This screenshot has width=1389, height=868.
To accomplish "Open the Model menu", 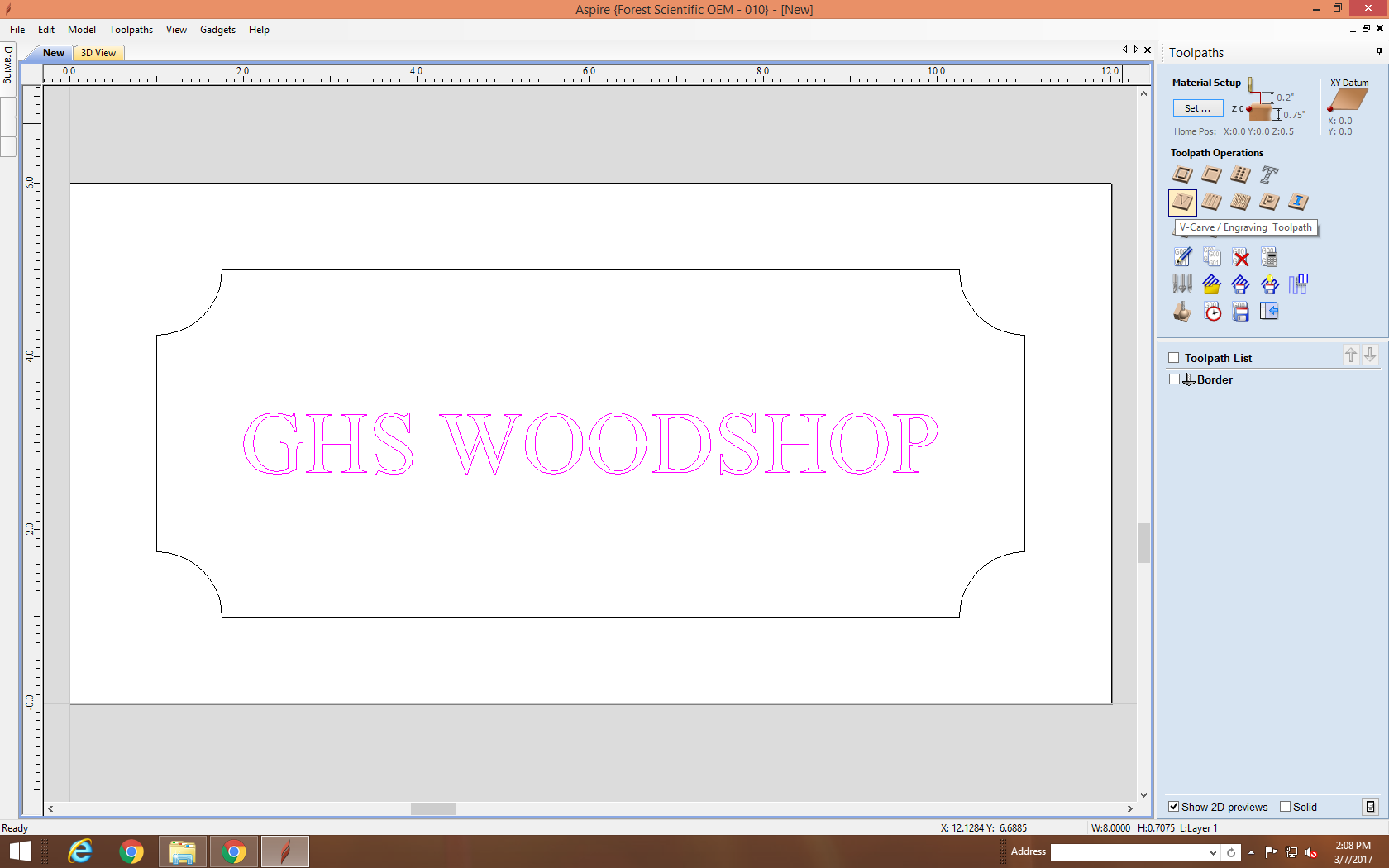I will [x=82, y=30].
